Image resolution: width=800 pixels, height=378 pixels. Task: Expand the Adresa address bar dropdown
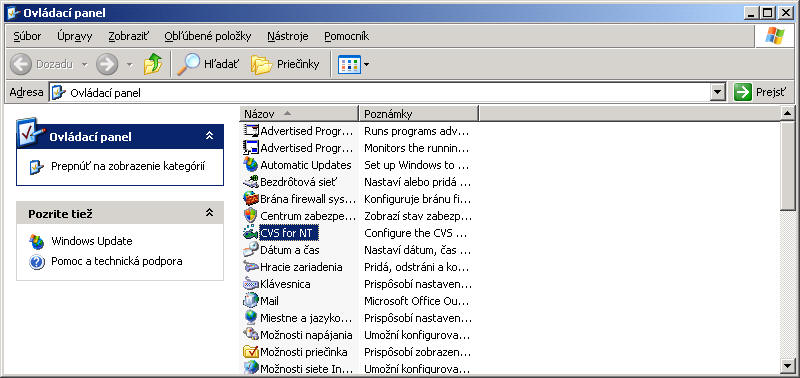[x=718, y=92]
